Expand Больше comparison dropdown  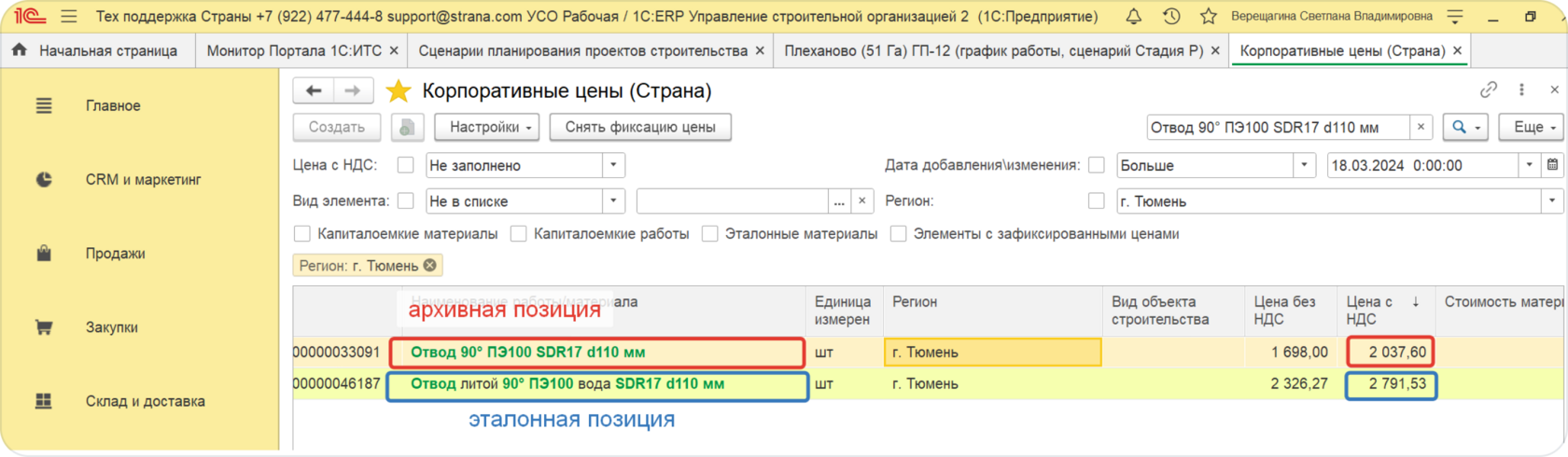click(x=1305, y=165)
